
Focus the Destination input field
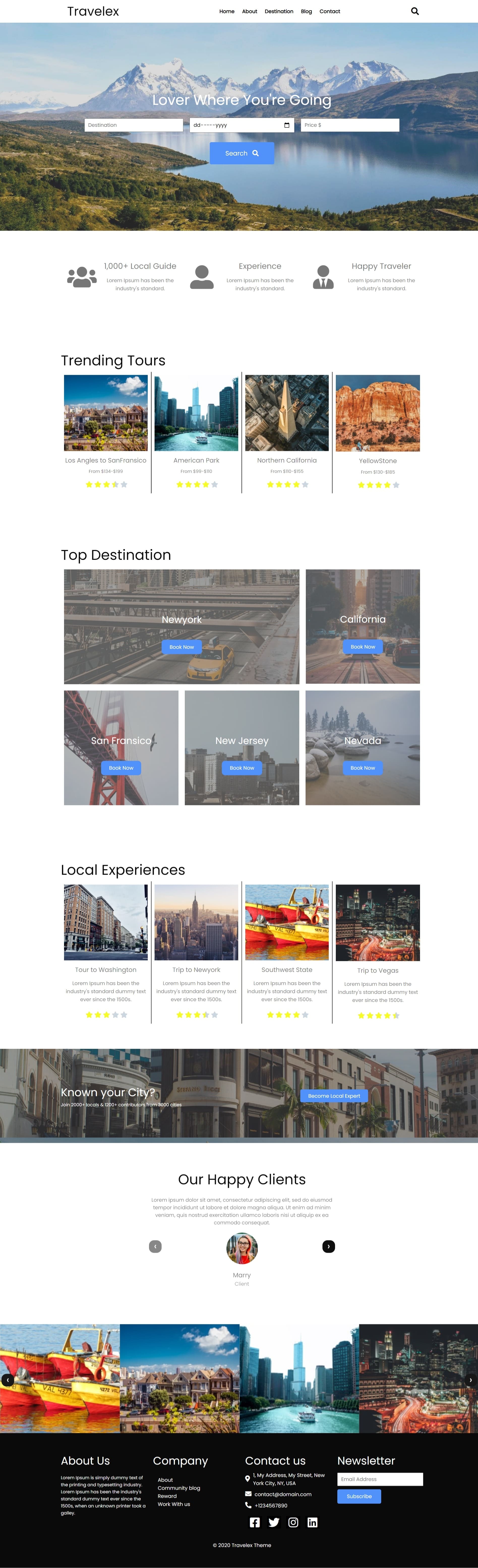point(134,125)
